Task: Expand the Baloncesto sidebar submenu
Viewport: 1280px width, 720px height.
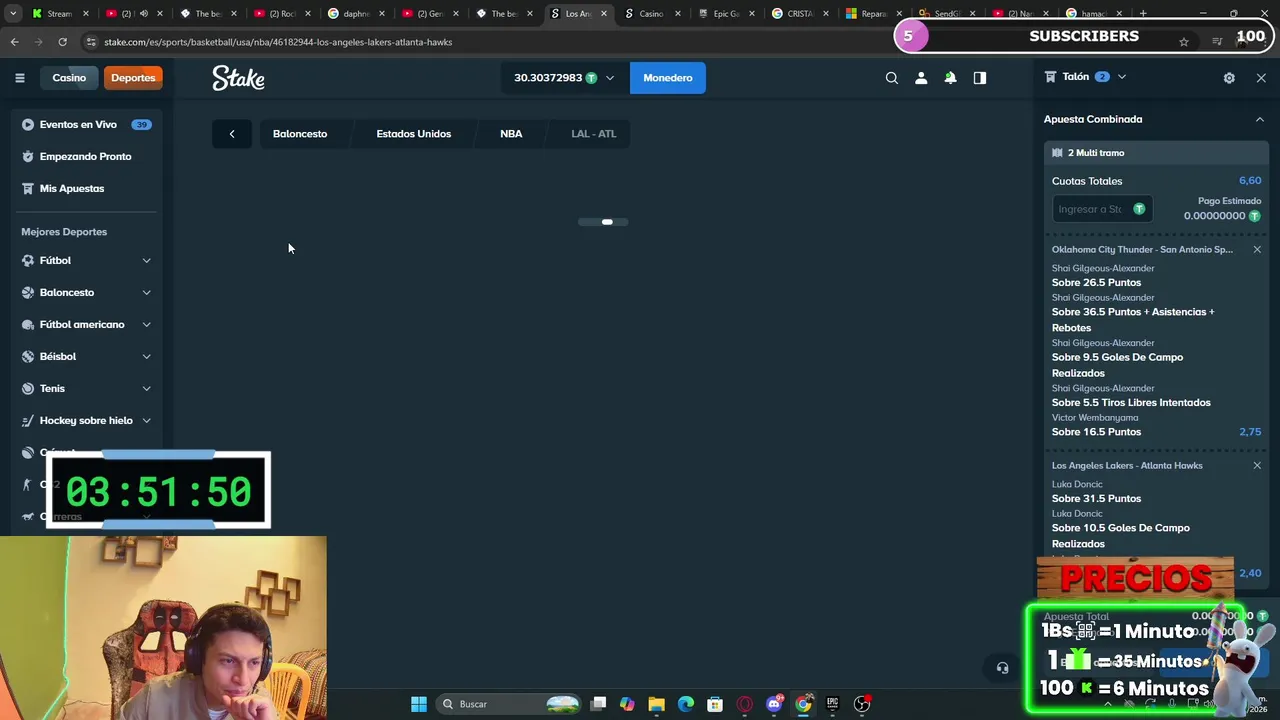Action: (146, 293)
